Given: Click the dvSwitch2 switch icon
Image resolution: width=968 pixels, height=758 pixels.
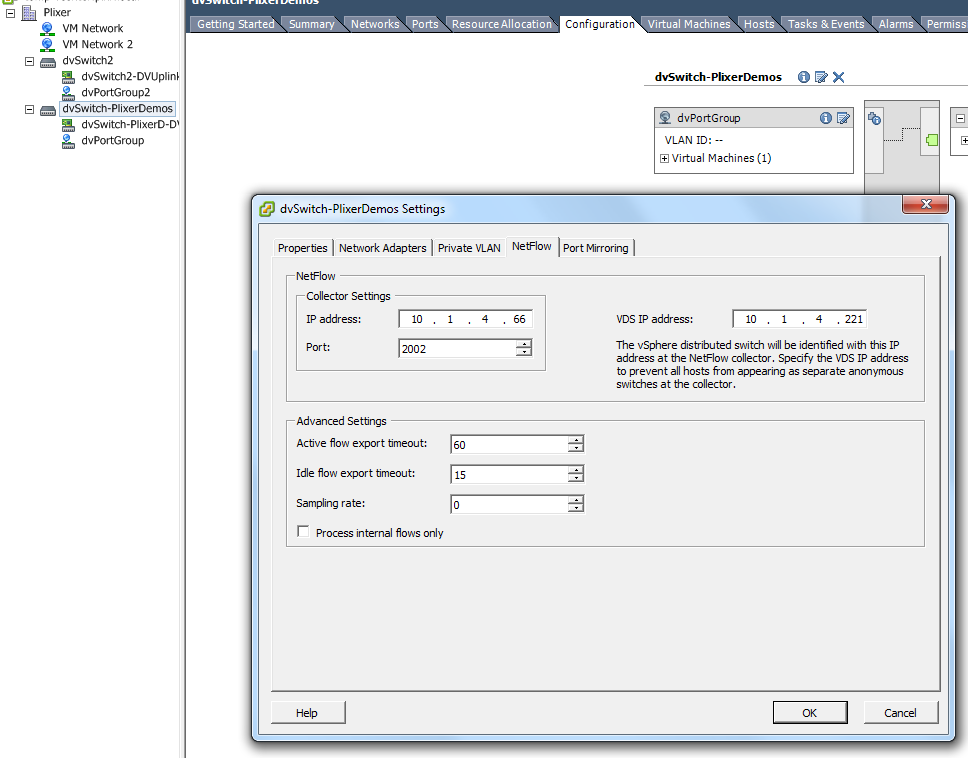Looking at the screenshot, I should click(x=48, y=61).
